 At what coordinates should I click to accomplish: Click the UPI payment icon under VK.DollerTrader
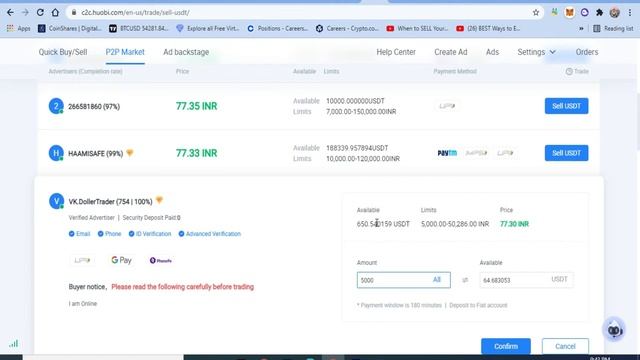coord(82,260)
